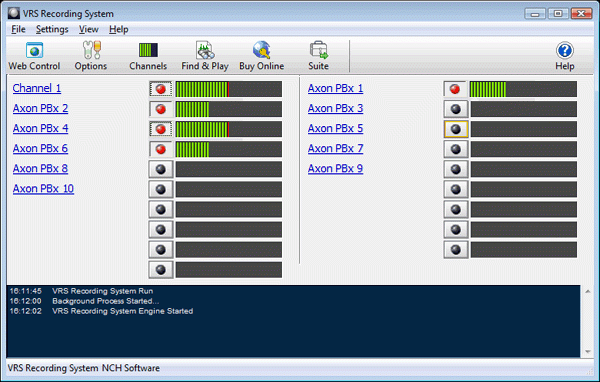Toggle the record button for Channel 1
Viewport: 600px width, 382px height.
[x=161, y=89]
